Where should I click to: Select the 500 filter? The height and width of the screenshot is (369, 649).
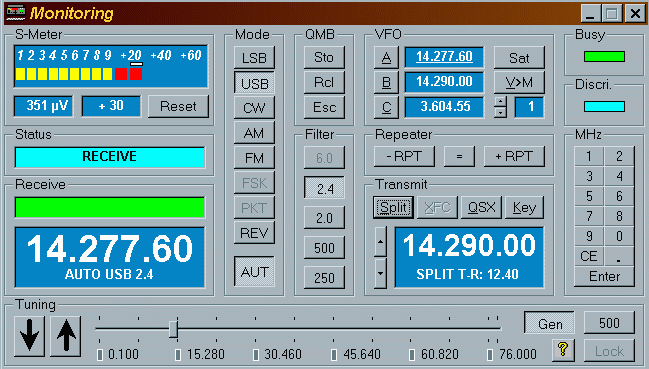click(x=324, y=247)
